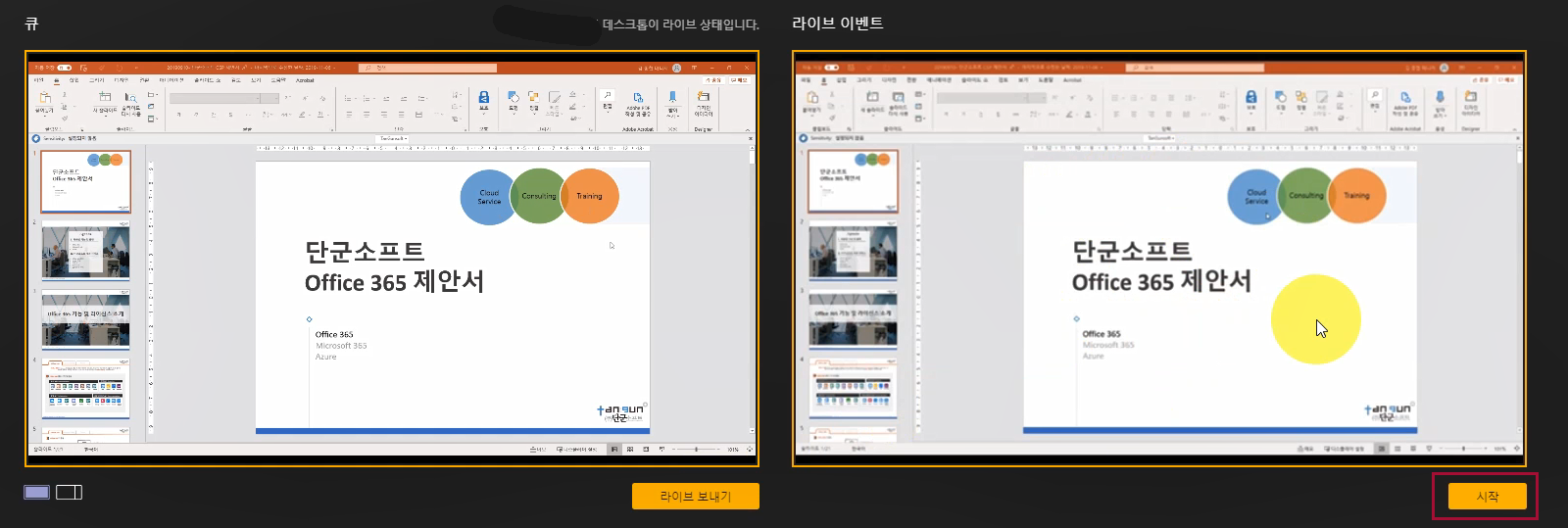Click the 라이브 보내기 button

pos(696,497)
